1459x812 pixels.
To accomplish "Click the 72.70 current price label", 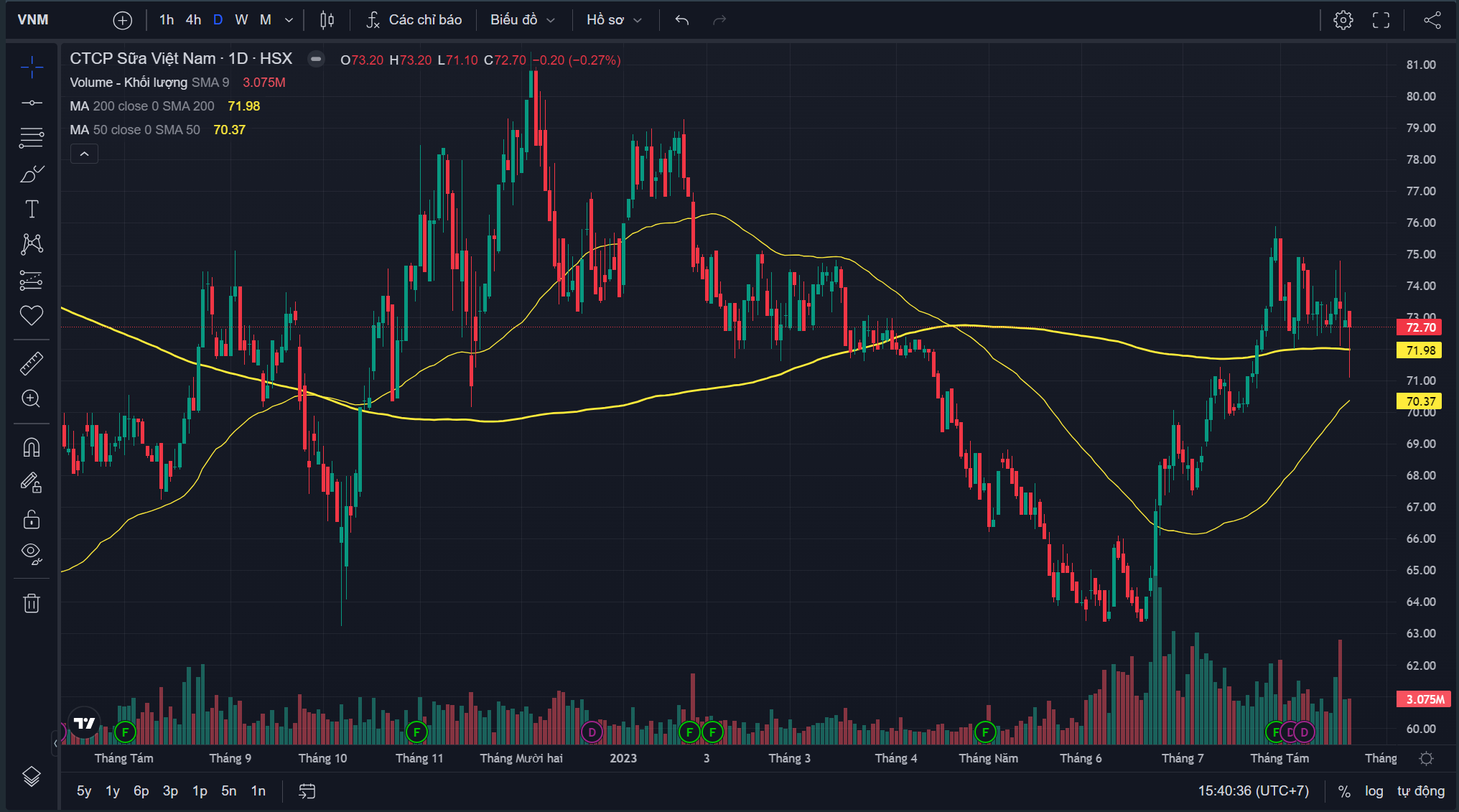I will point(1419,327).
